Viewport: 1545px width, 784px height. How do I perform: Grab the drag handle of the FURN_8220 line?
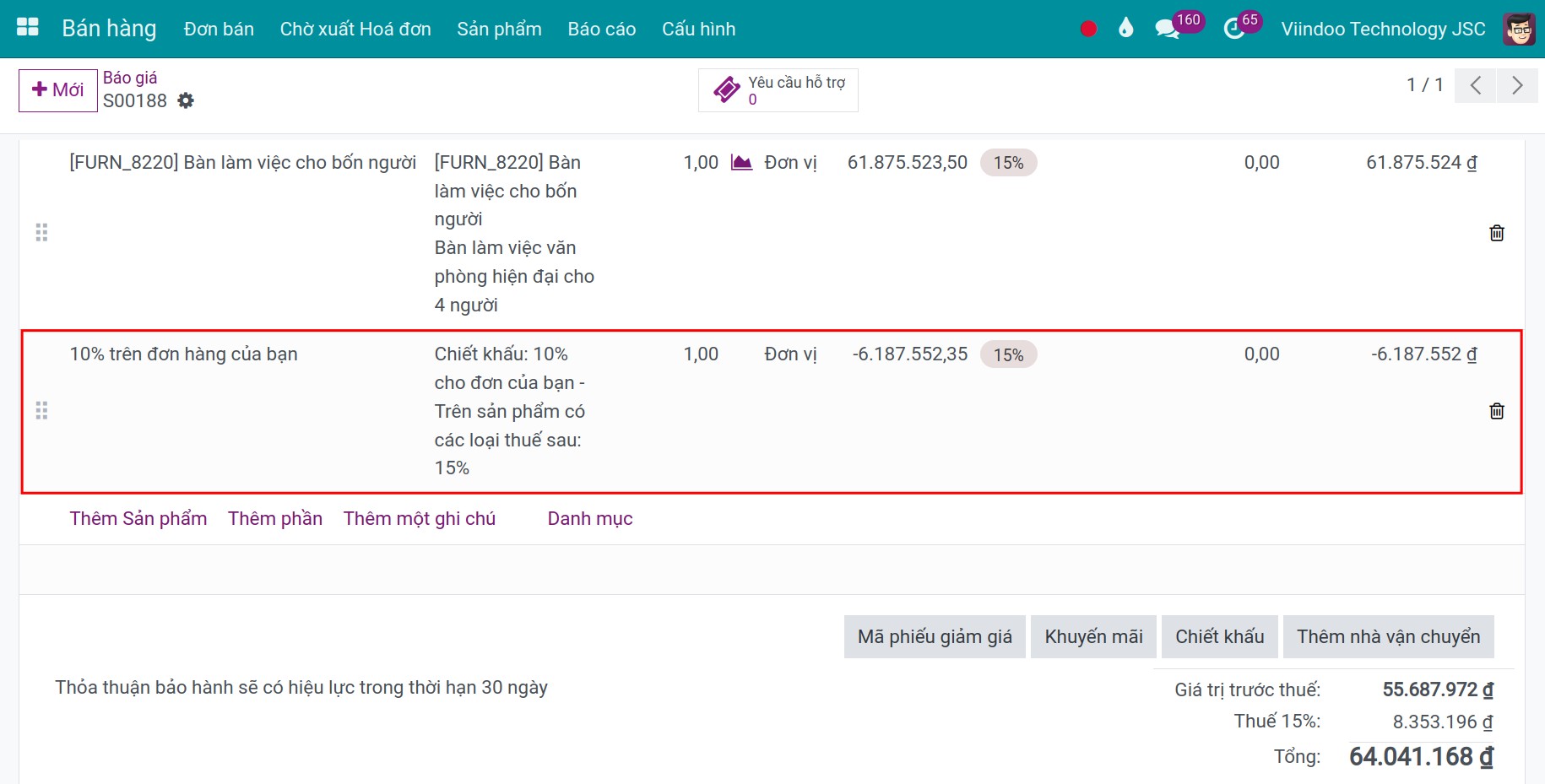tap(41, 232)
